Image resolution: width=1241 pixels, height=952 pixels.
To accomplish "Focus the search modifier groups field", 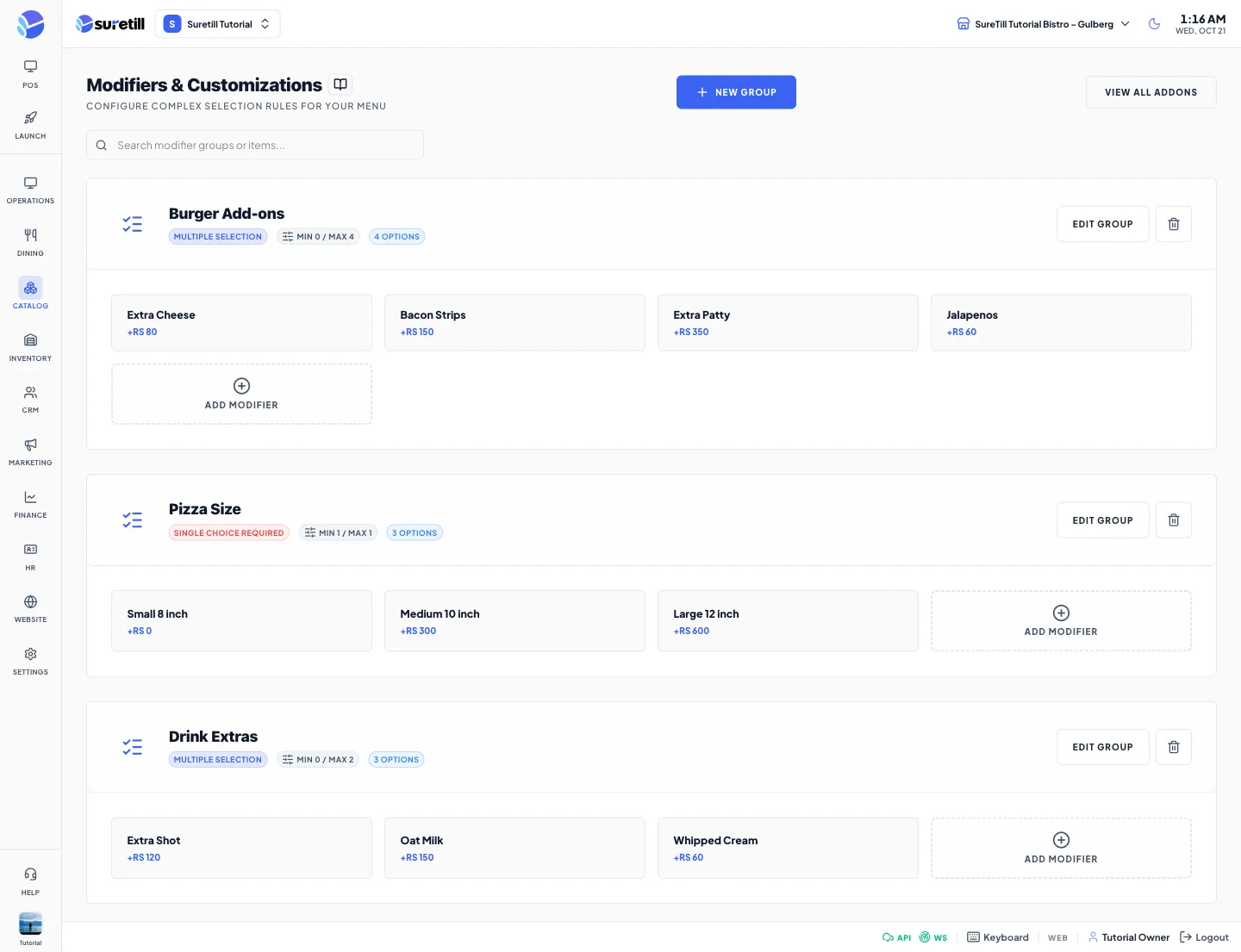I will click(255, 145).
